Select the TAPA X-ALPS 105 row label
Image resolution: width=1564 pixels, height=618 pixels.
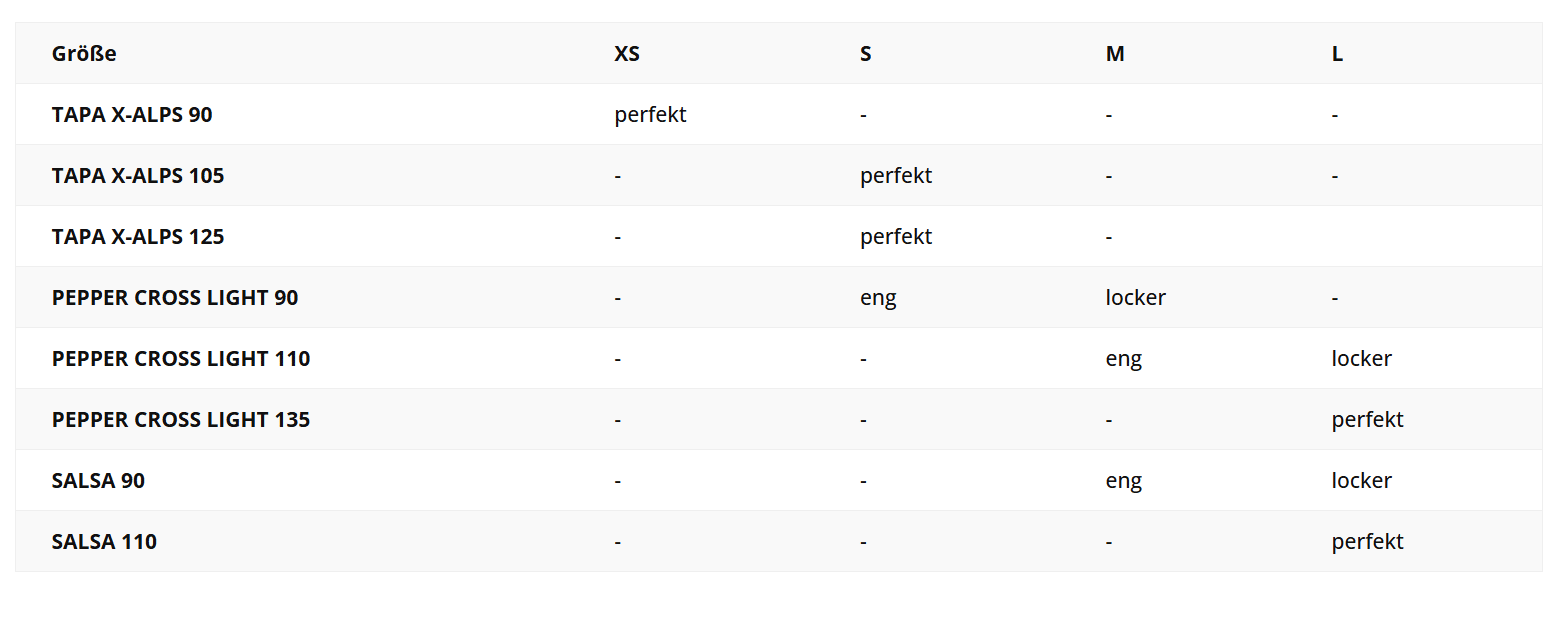point(138,176)
